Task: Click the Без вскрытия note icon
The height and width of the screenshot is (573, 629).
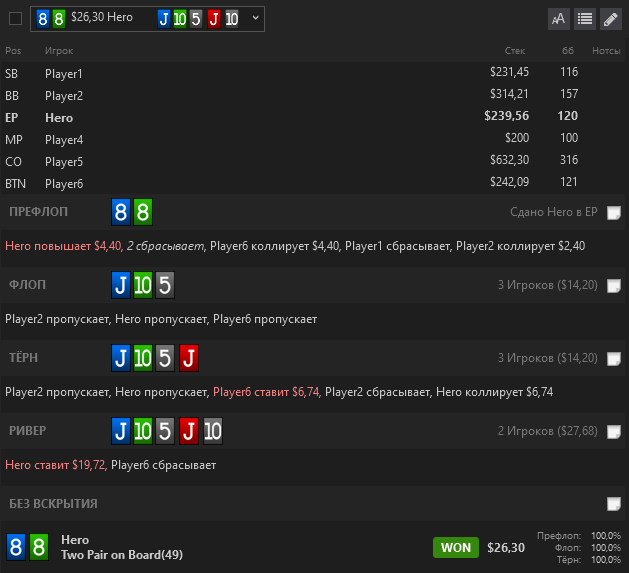Action: (614, 504)
